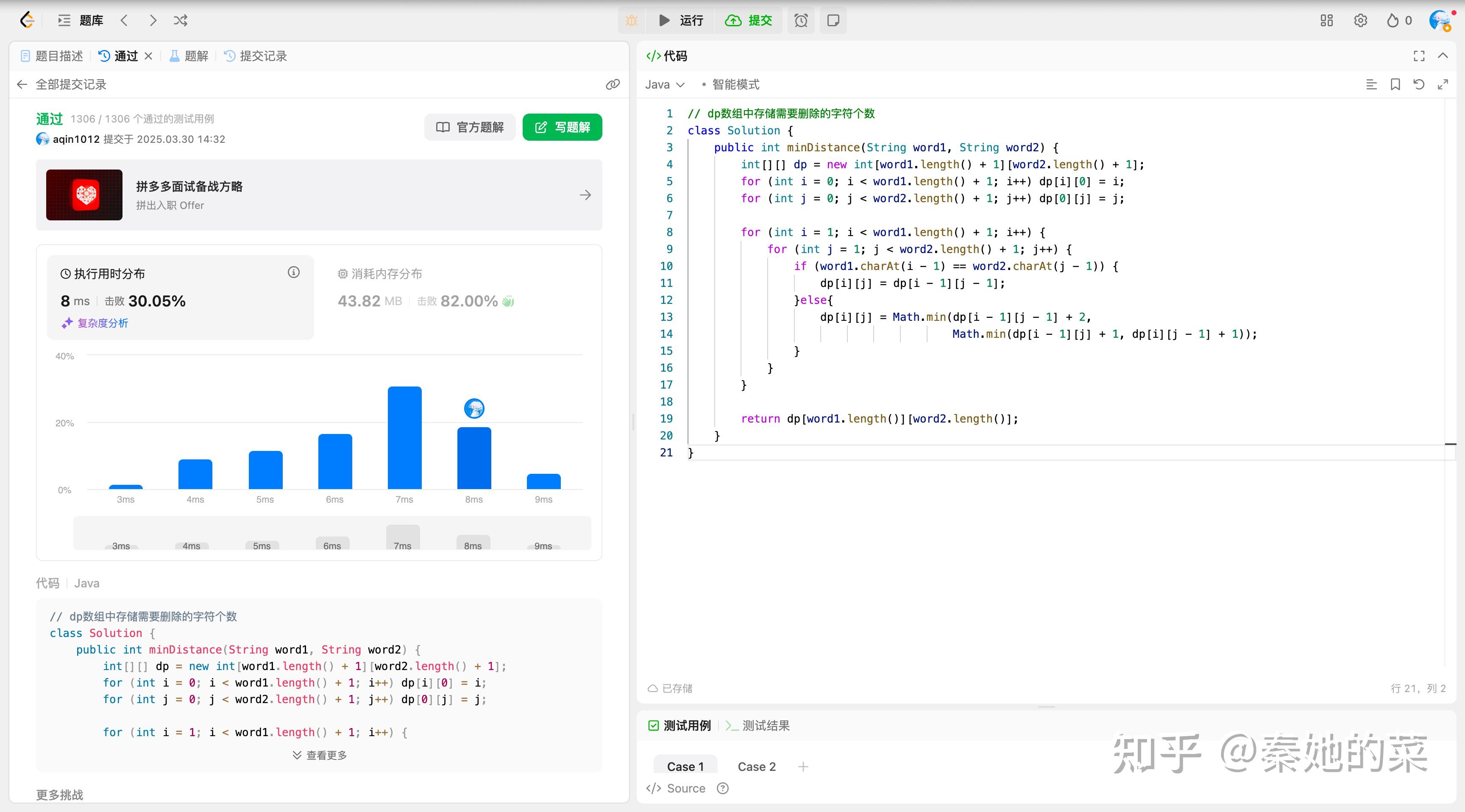Viewport: 1465px width, 812px height.
Task: Switch to the 题解 tab
Action: click(x=188, y=56)
